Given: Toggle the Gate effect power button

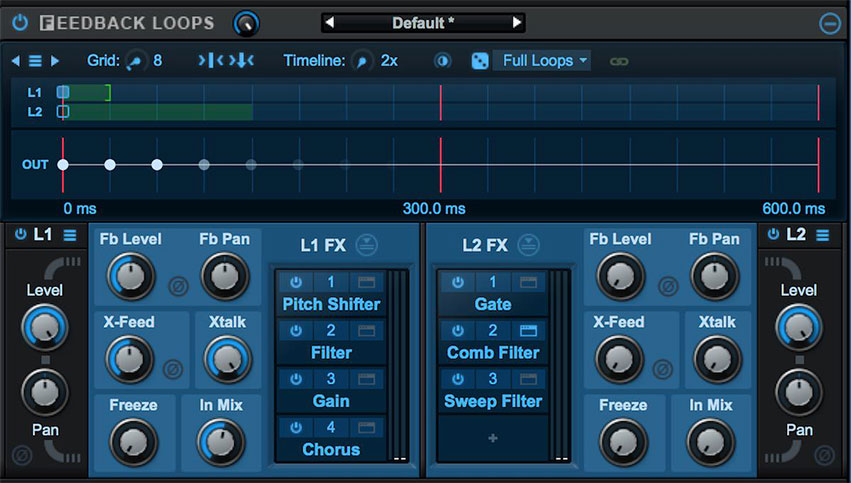Looking at the screenshot, I should pos(458,283).
